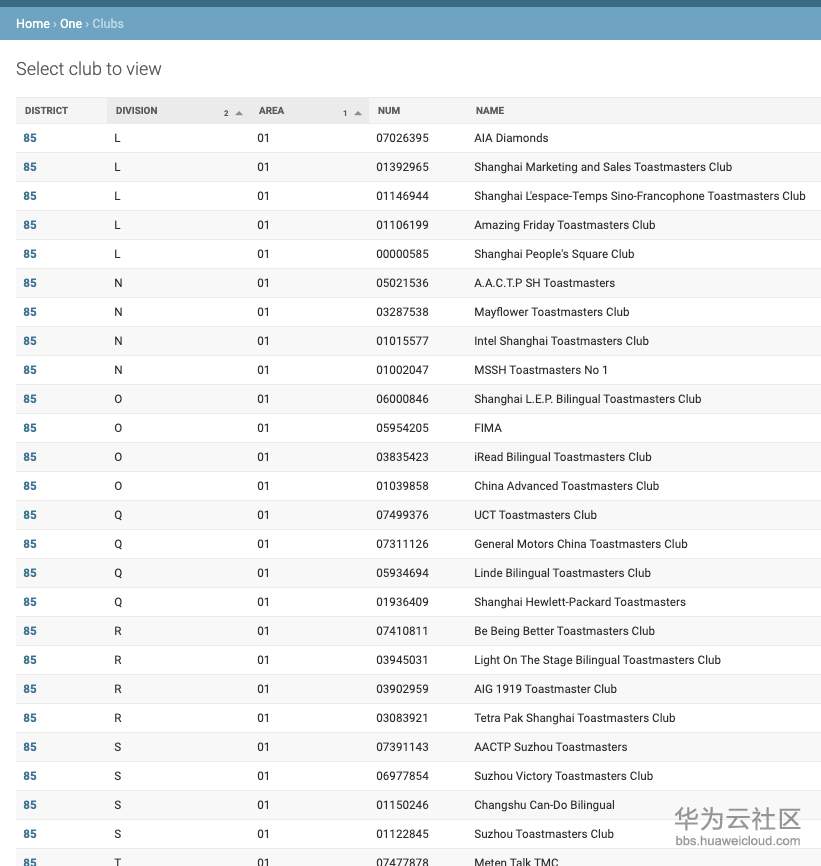Select club number 03945031
Image resolution: width=821 pixels, height=866 pixels.
(402, 660)
